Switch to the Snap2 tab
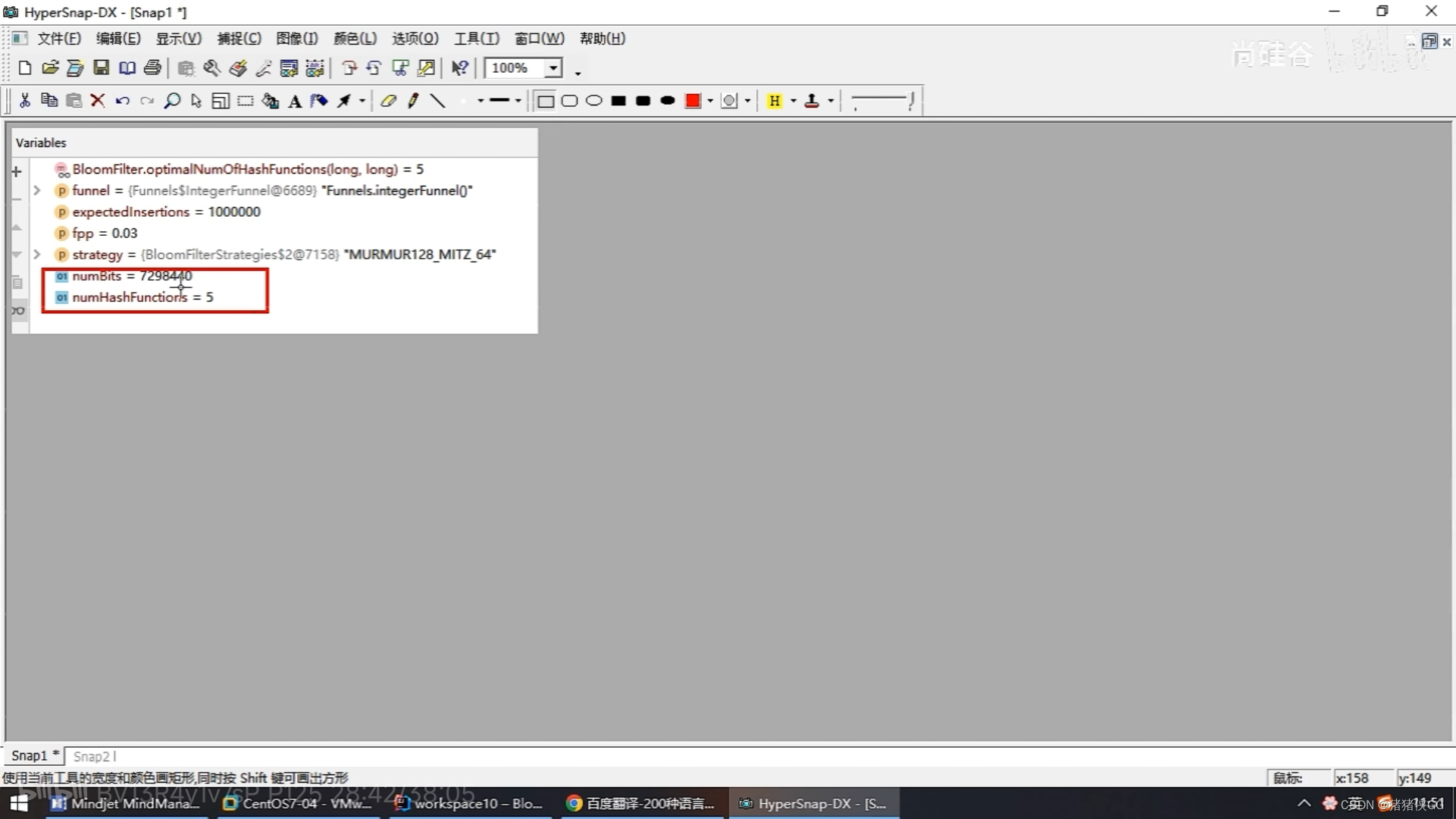Viewport: 1456px width, 819px height. 94,756
